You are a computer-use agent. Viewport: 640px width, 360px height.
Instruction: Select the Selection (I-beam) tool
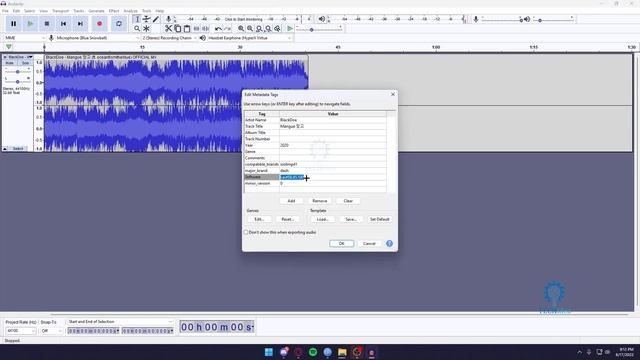coord(137,19)
